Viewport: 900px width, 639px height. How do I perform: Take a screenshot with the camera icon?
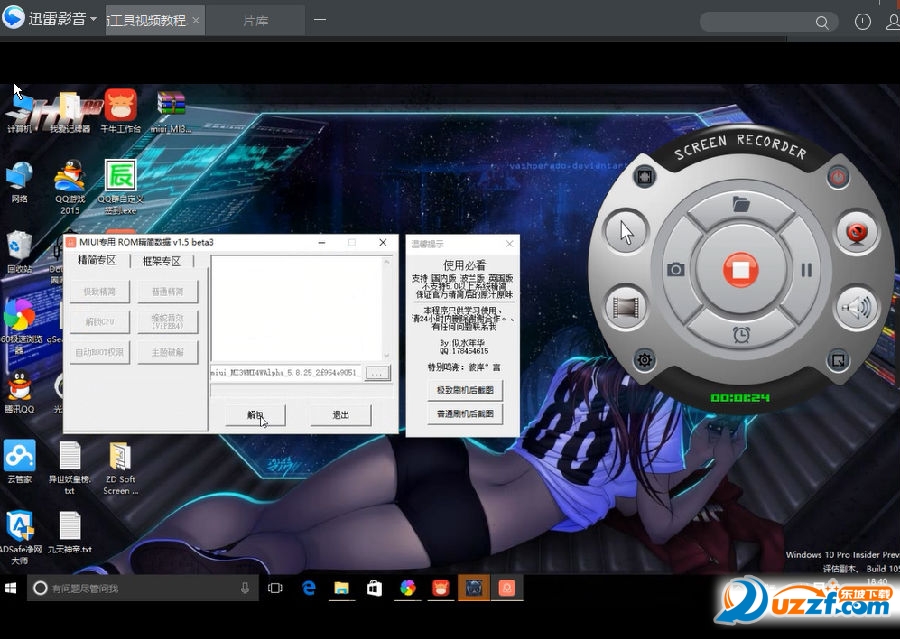pos(676,270)
